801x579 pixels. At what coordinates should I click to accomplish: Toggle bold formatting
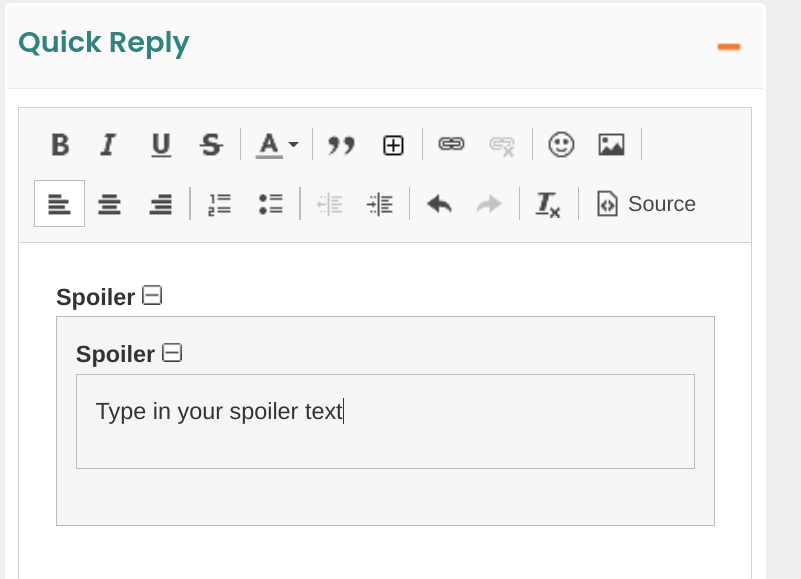[x=60, y=145]
